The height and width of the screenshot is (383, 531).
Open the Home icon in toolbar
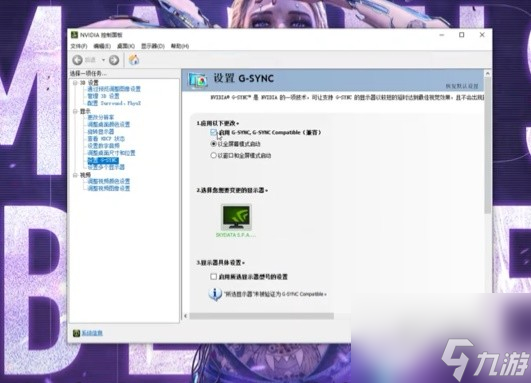click(134, 60)
